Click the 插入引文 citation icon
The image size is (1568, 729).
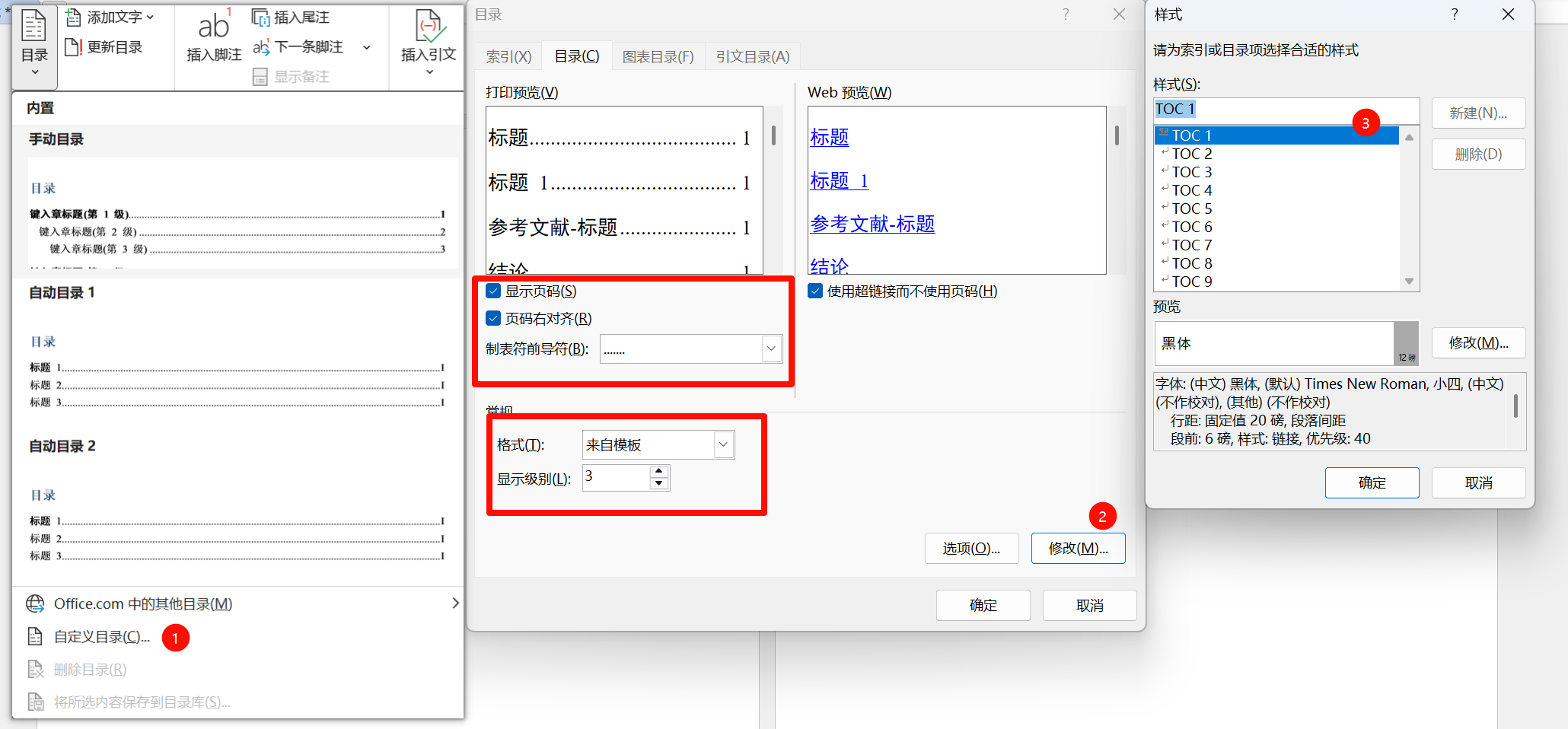click(x=429, y=27)
